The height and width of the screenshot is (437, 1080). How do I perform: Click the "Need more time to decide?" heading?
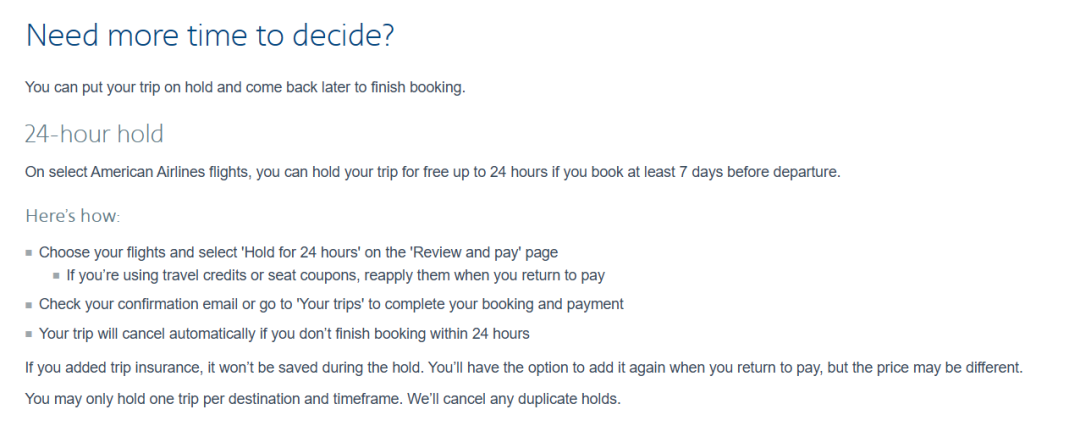click(x=210, y=35)
